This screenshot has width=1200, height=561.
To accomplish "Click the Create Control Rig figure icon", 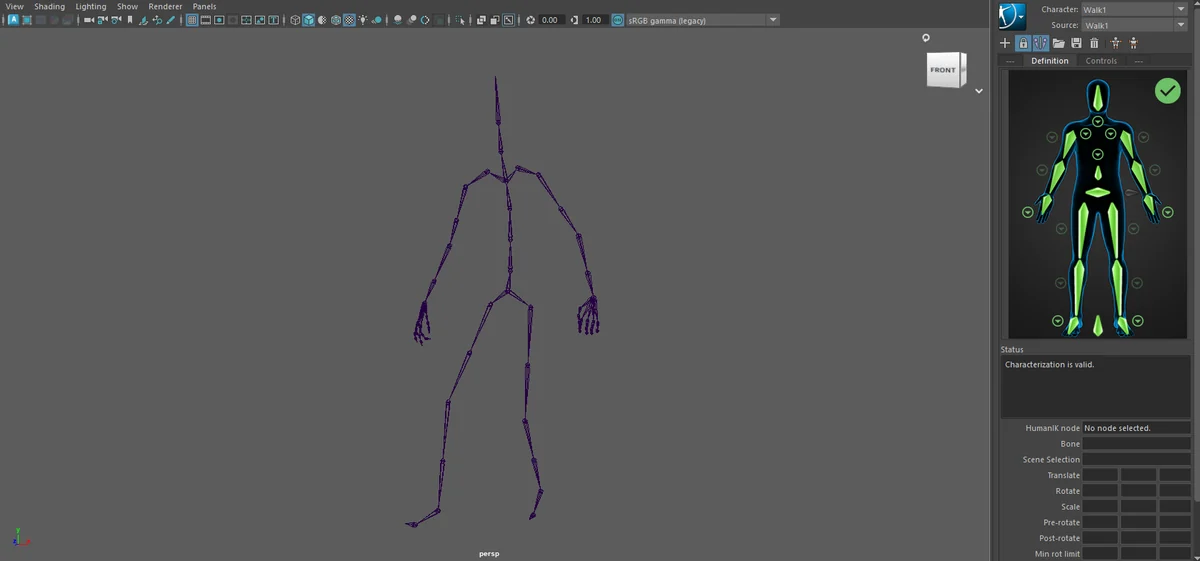I will (1115, 43).
